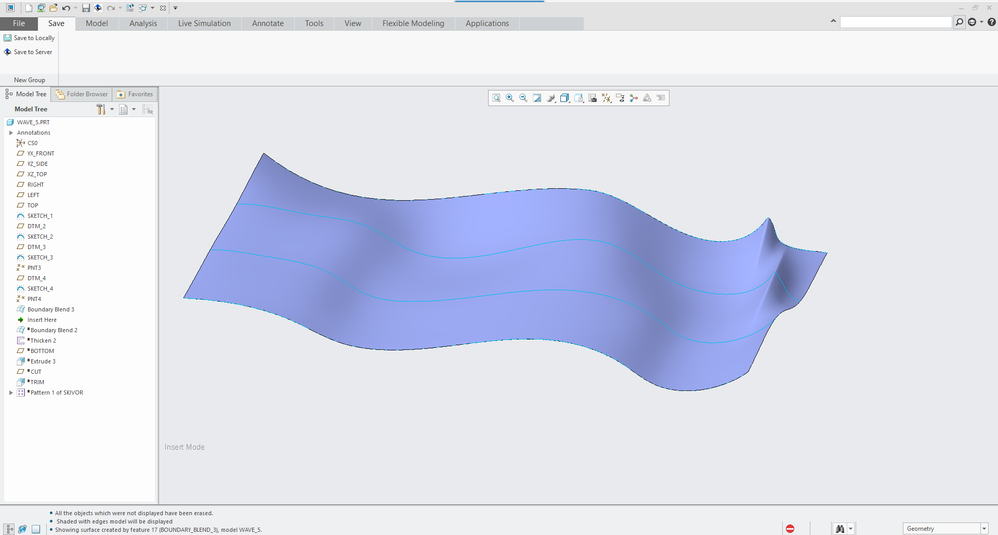Click the Datum Display Filters icon
The width and height of the screenshot is (998, 535).
click(x=606, y=98)
